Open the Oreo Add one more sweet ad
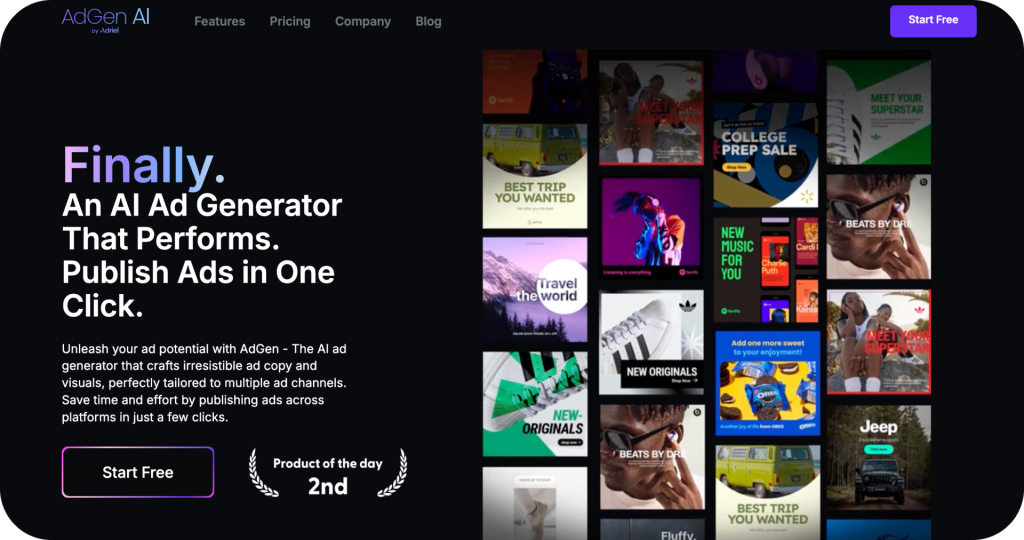This screenshot has height=540, width=1024. (767, 383)
